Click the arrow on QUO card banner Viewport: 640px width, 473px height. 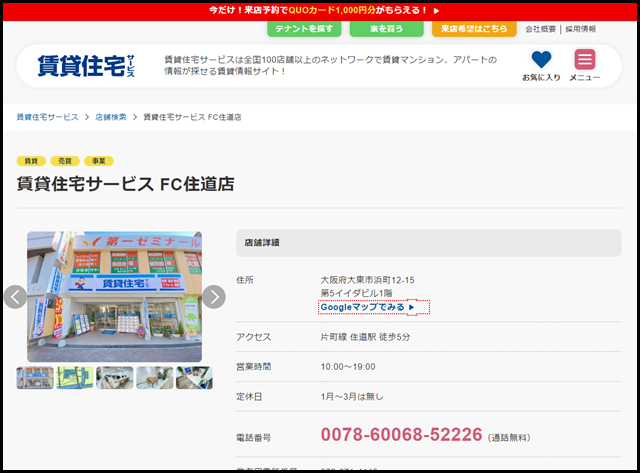pos(436,11)
